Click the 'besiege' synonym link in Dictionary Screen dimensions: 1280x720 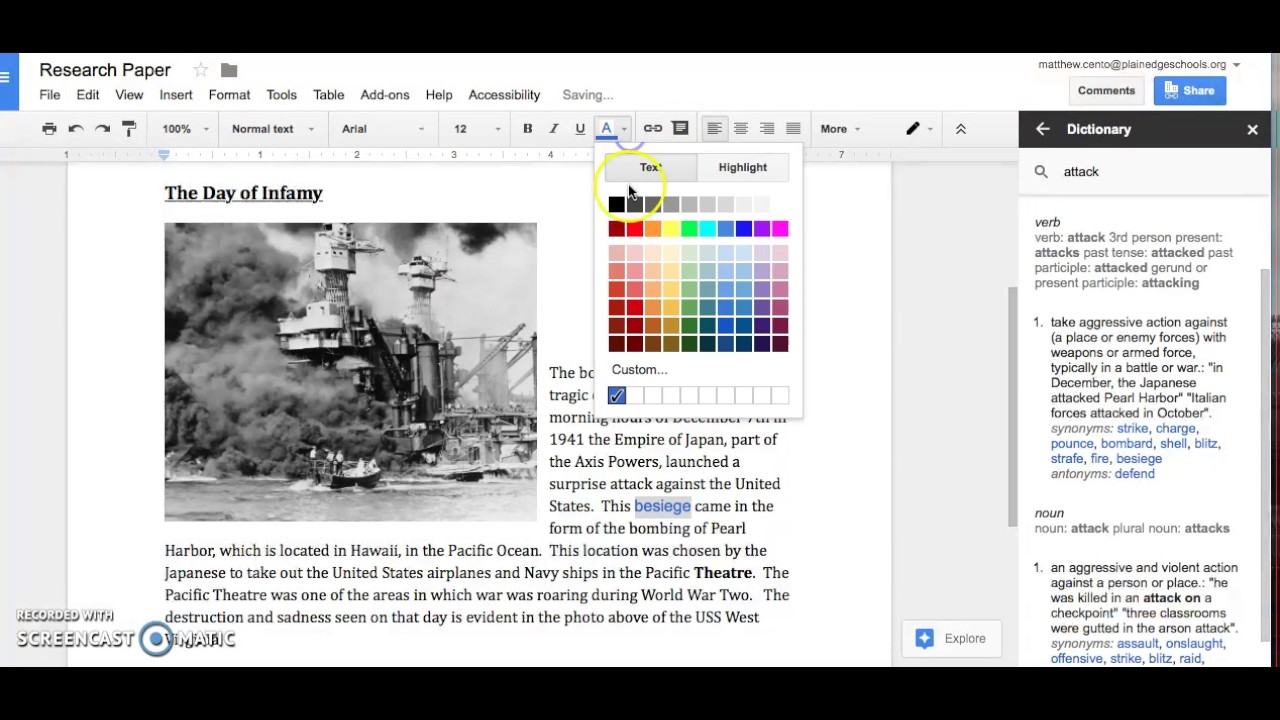click(x=1139, y=459)
